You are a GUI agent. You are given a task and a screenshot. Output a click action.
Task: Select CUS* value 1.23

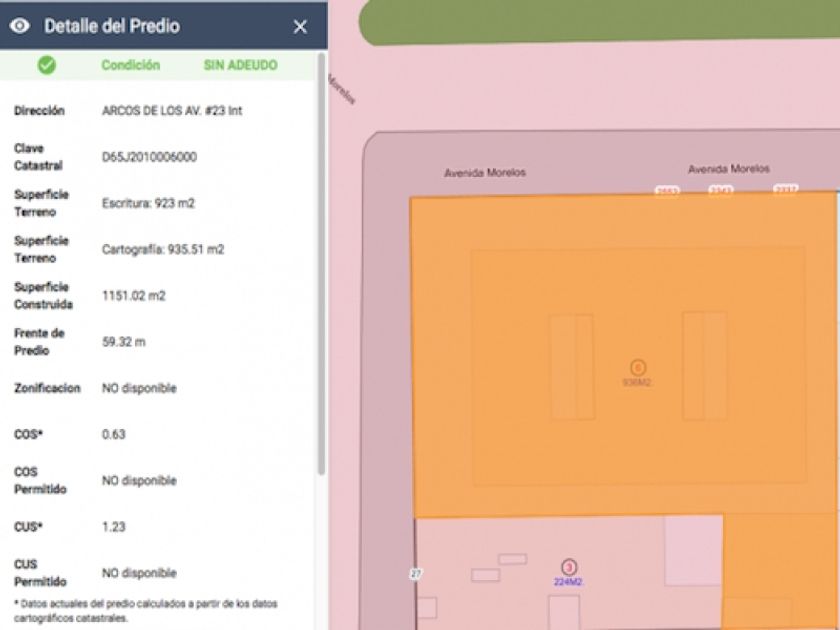114,527
